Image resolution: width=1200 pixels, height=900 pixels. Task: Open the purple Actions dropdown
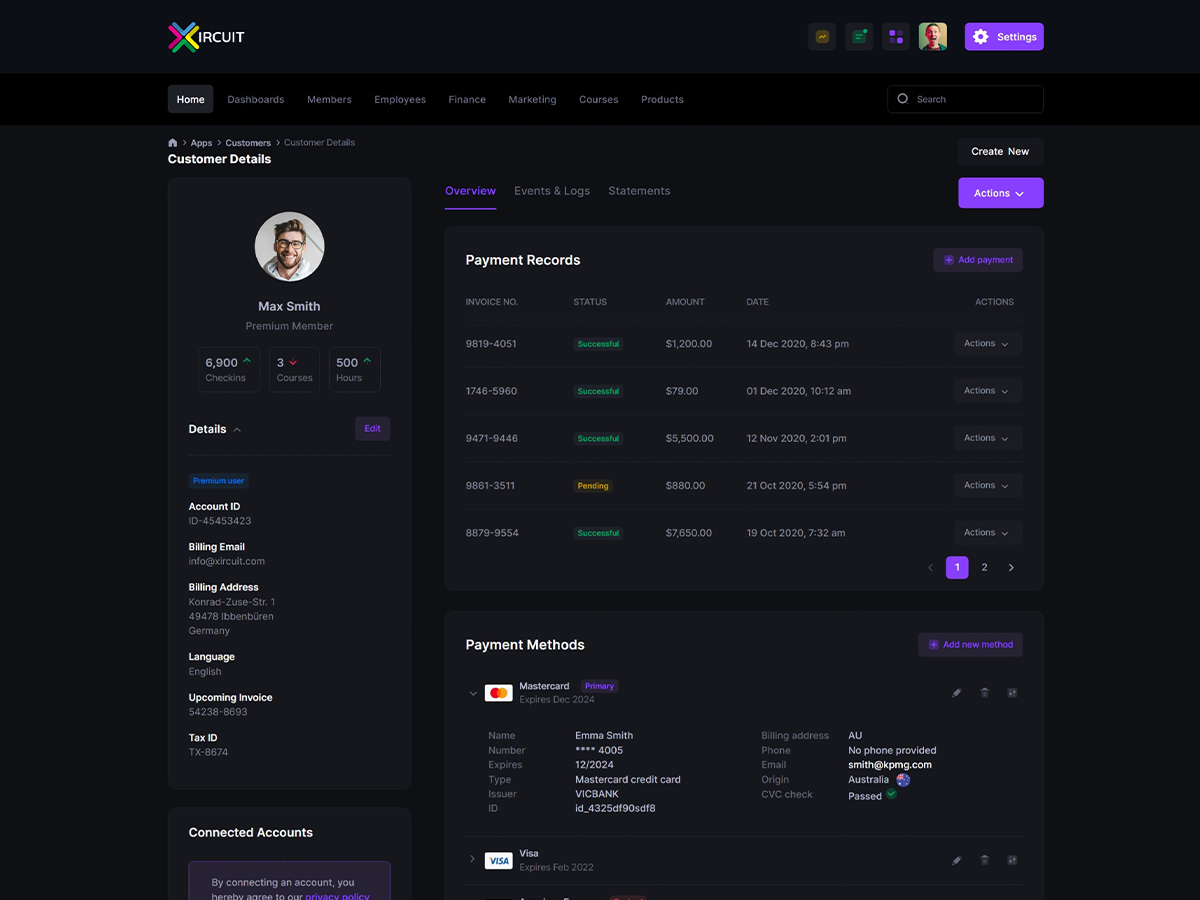coord(1001,193)
